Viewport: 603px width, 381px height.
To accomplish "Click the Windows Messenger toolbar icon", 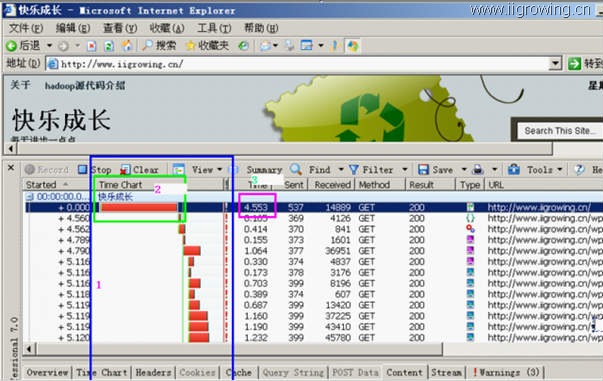I will (x=353, y=46).
